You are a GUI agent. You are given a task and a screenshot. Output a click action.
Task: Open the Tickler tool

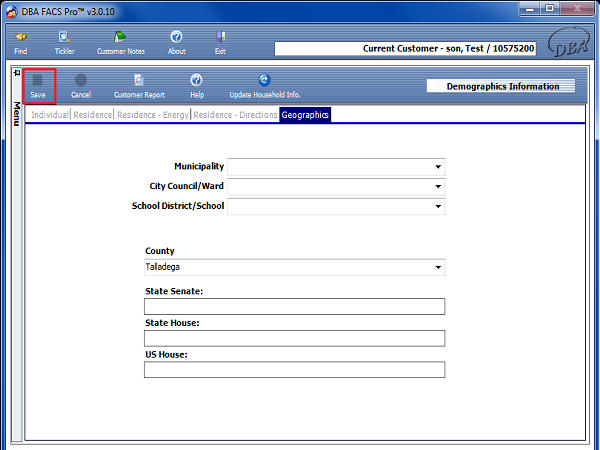(64, 38)
